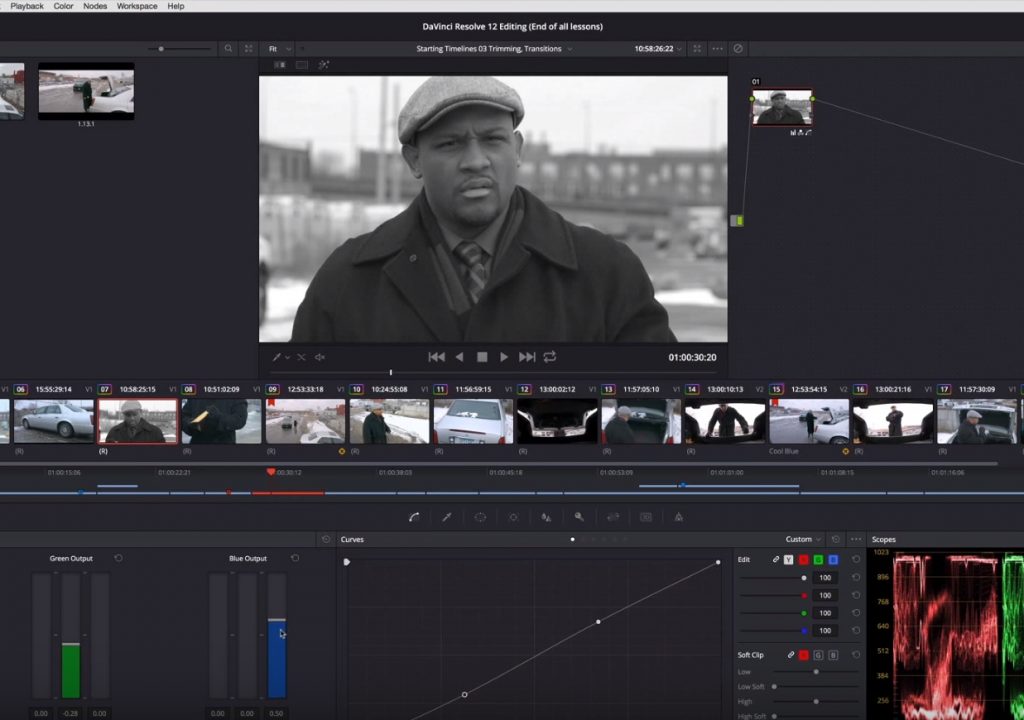The image size is (1024, 720).
Task: Enable the Y luminance curve channel
Action: click(x=789, y=559)
